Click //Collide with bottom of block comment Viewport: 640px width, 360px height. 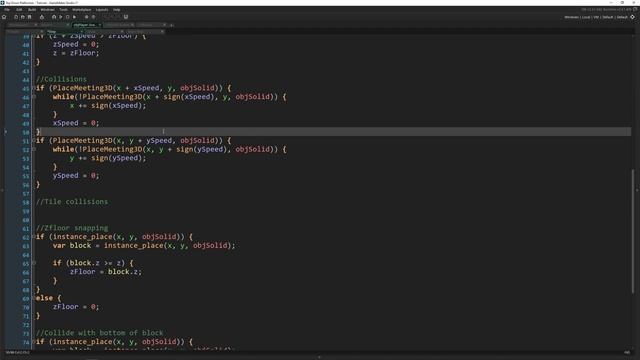tap(100, 333)
